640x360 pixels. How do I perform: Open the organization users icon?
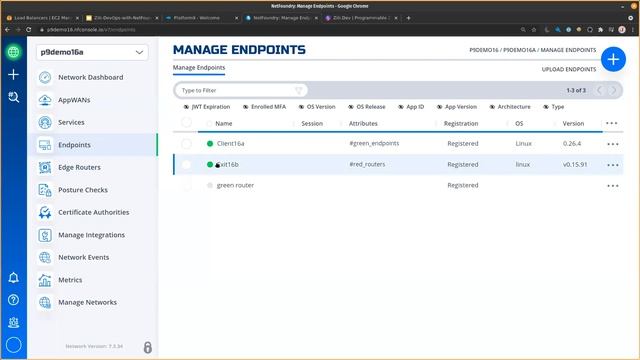13,322
